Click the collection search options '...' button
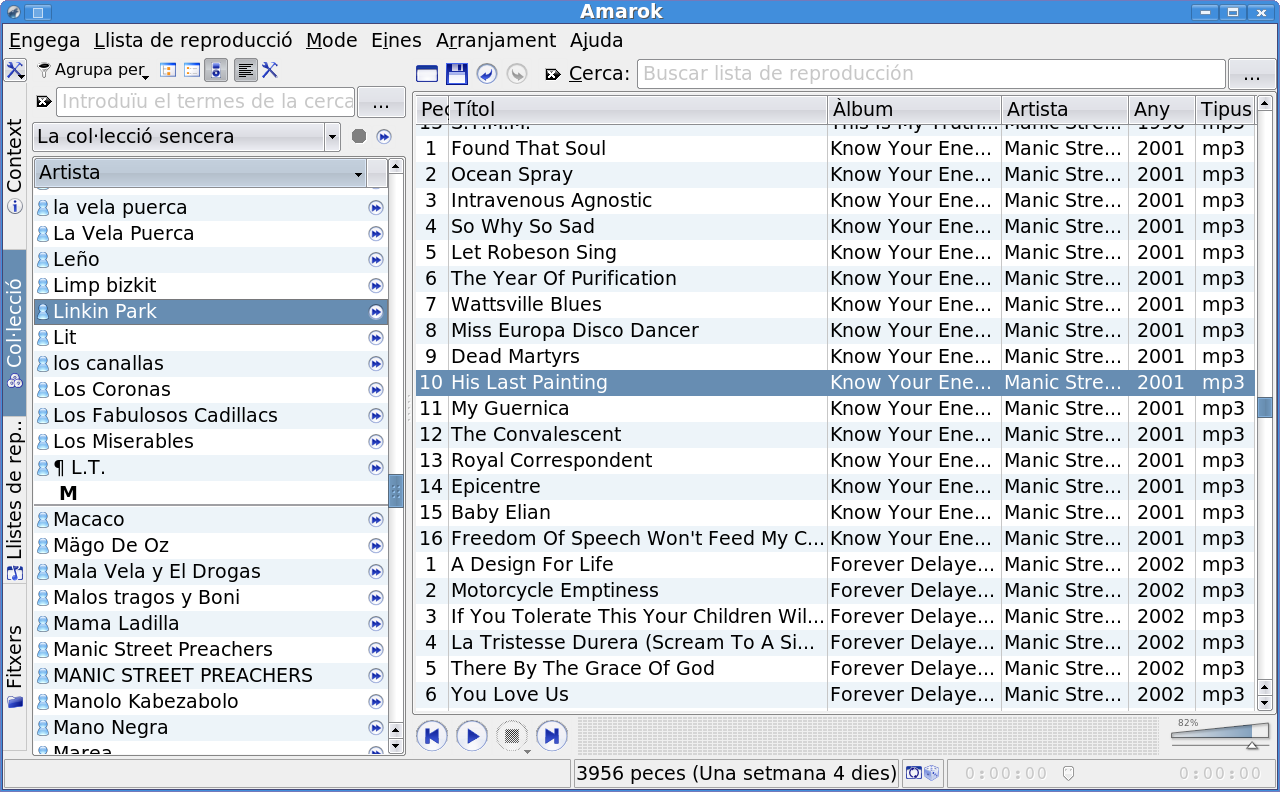This screenshot has height=792, width=1280. pyautogui.click(x=380, y=102)
